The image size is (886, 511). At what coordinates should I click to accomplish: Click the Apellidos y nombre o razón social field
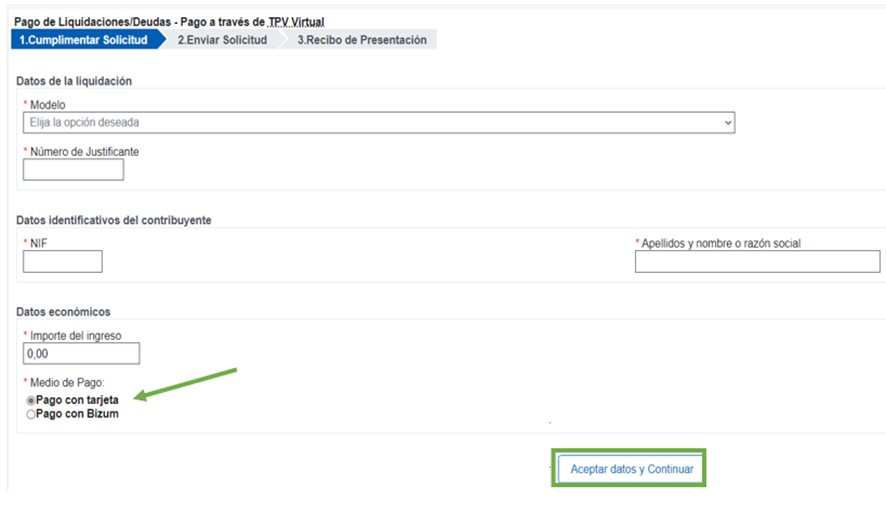point(757,262)
